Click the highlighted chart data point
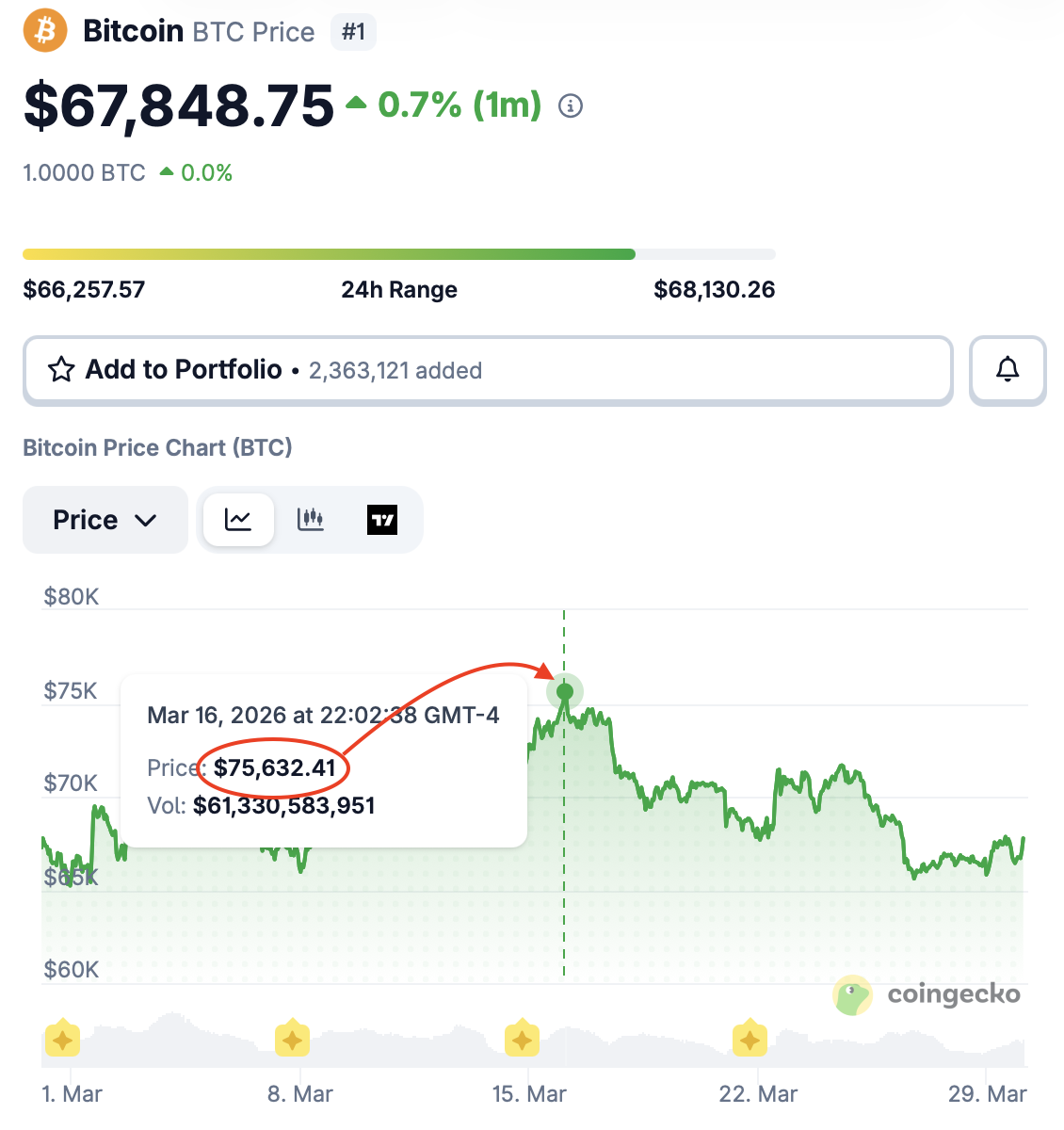The image size is (1064, 1130). tap(565, 692)
